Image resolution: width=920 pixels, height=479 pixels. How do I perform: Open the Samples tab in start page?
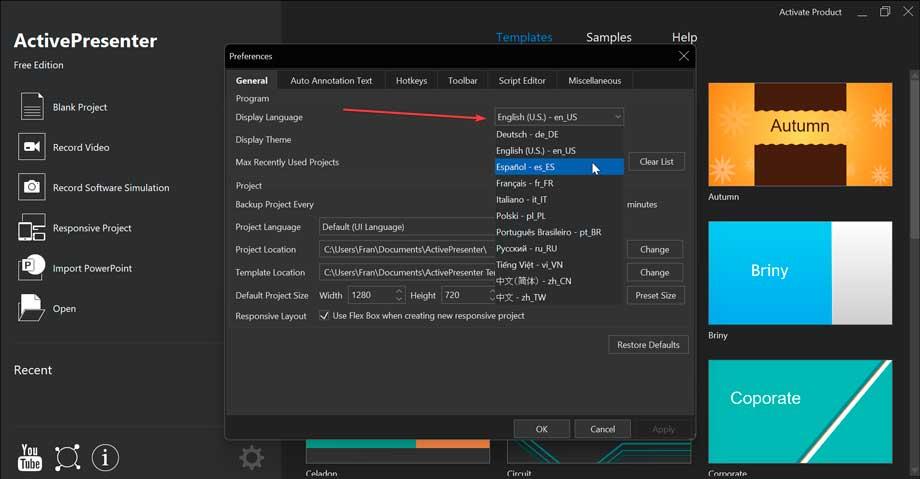click(x=608, y=37)
